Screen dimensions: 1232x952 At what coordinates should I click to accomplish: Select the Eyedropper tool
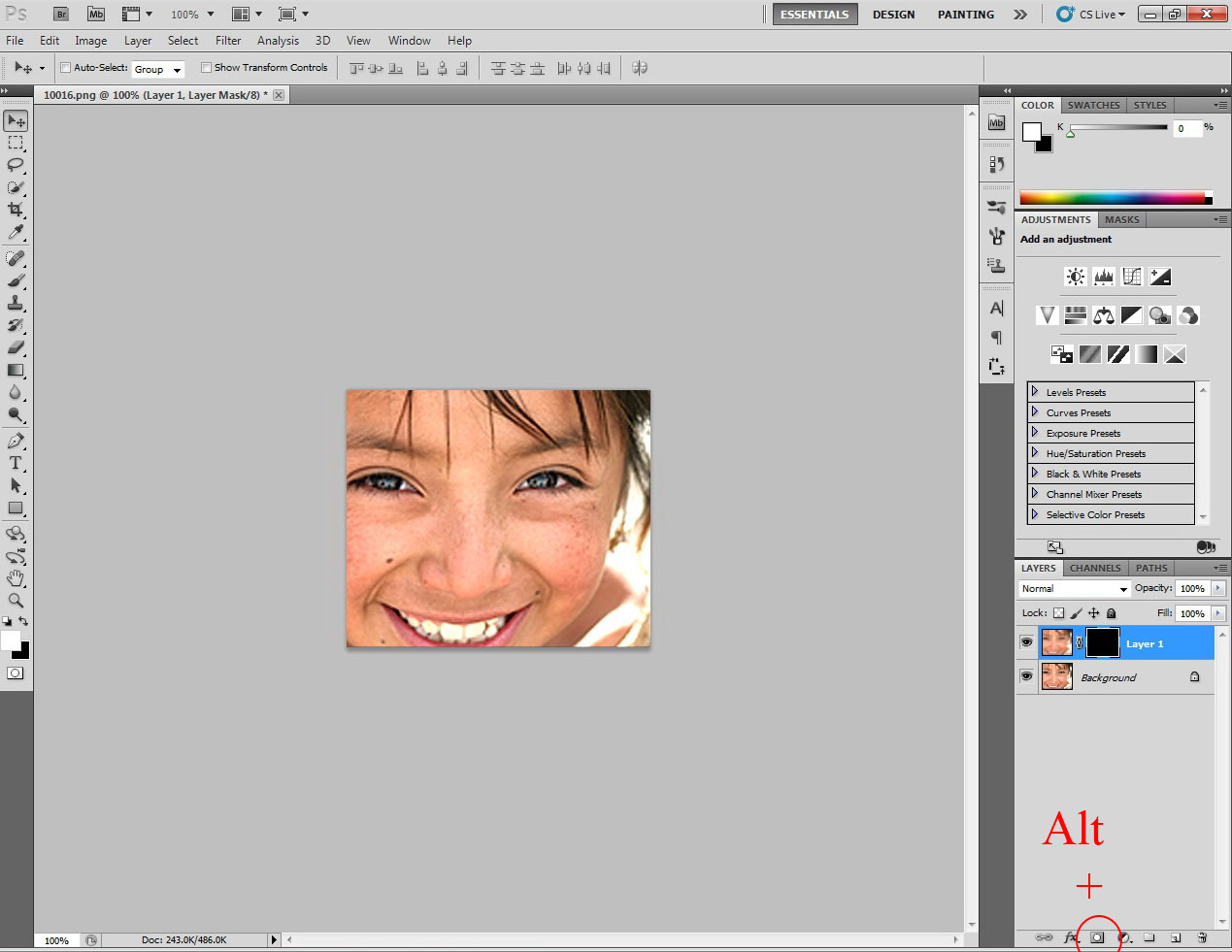[16, 232]
